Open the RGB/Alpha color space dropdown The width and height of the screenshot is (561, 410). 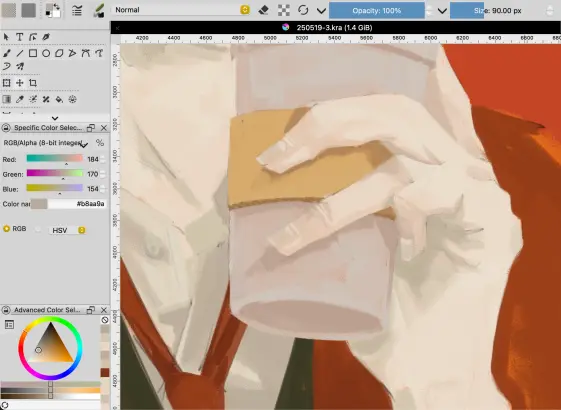click(x=45, y=143)
